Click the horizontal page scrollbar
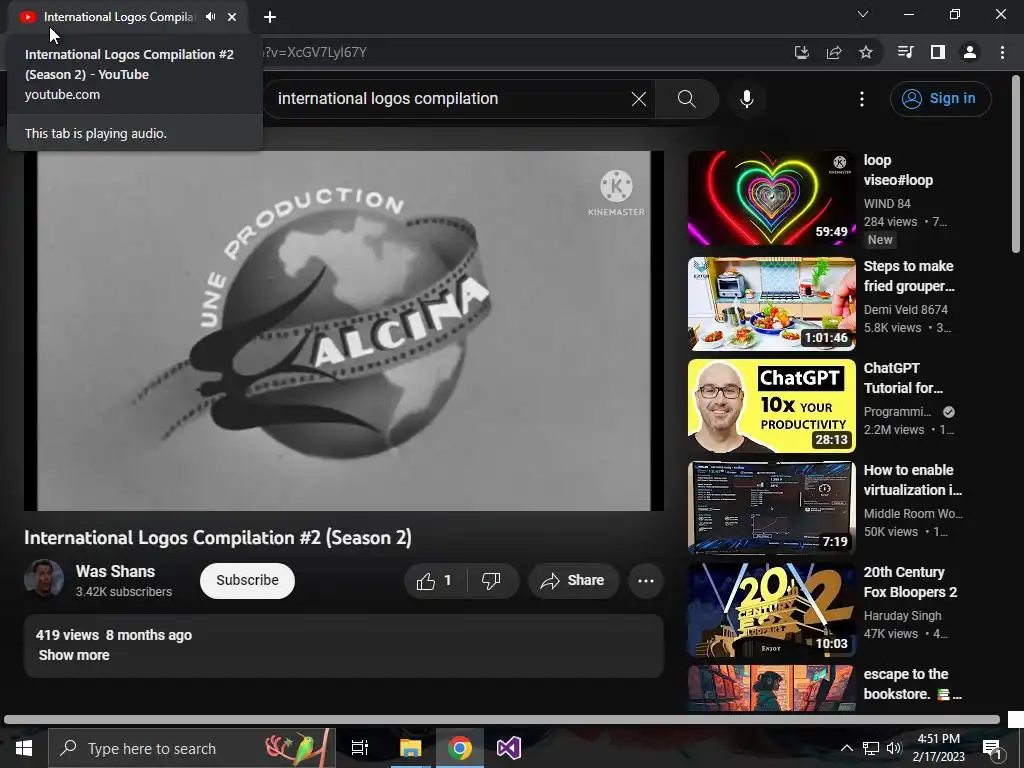This screenshot has height=768, width=1024. pos(502,720)
